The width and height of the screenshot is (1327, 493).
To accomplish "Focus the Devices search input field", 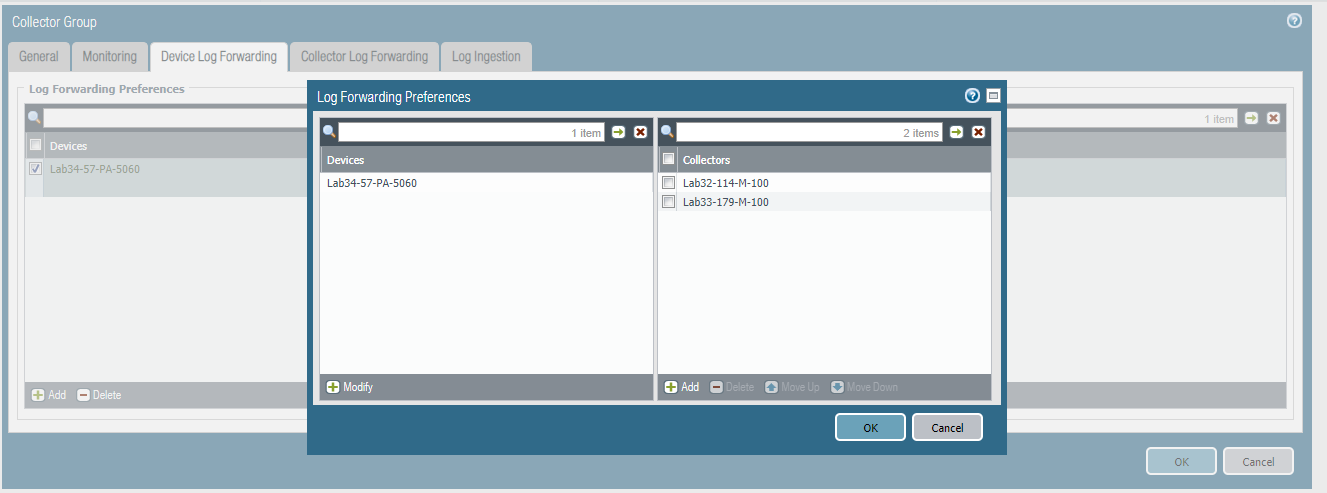I will pyautogui.click(x=471, y=132).
